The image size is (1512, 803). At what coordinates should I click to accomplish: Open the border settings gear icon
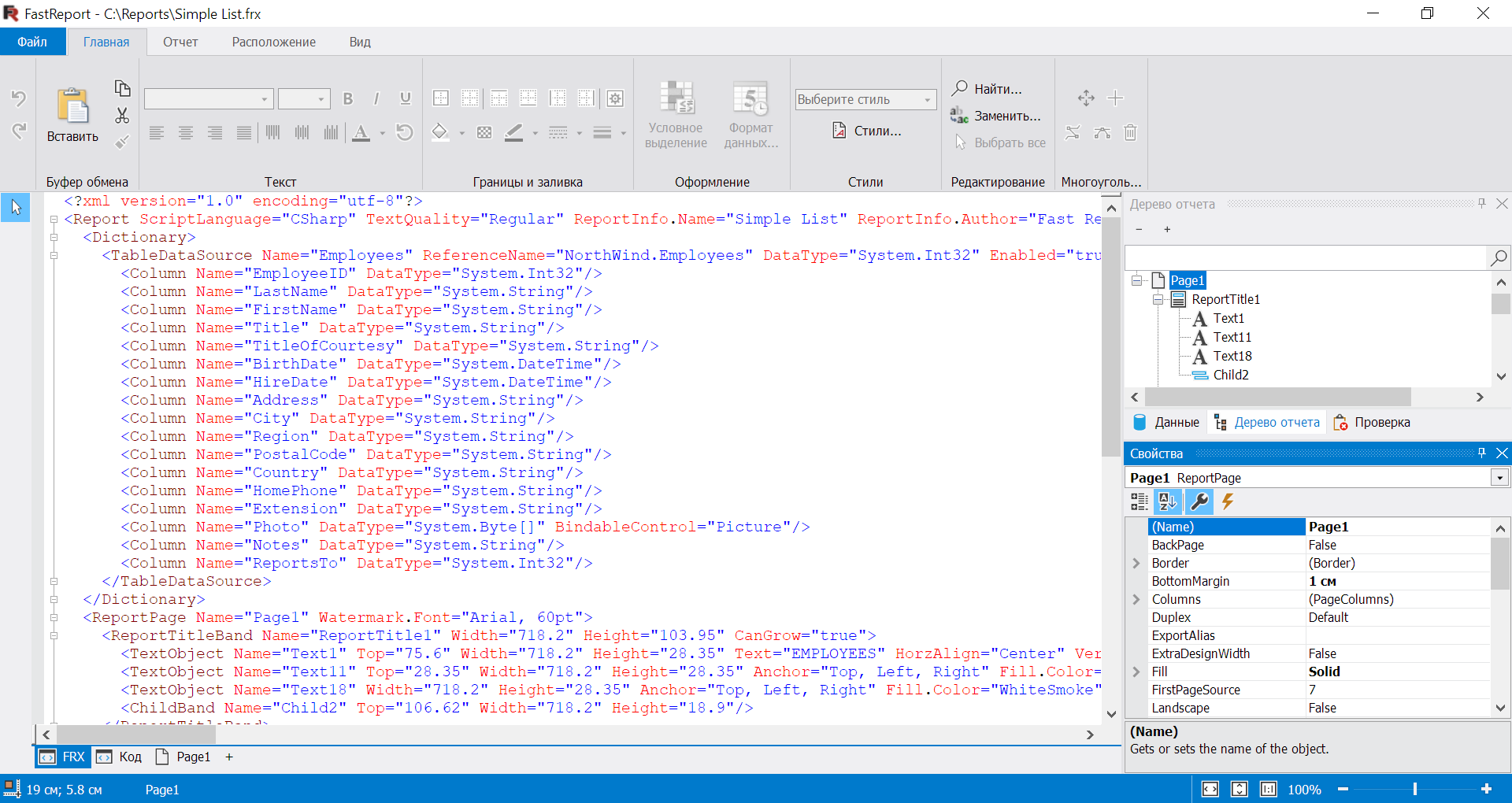point(616,98)
